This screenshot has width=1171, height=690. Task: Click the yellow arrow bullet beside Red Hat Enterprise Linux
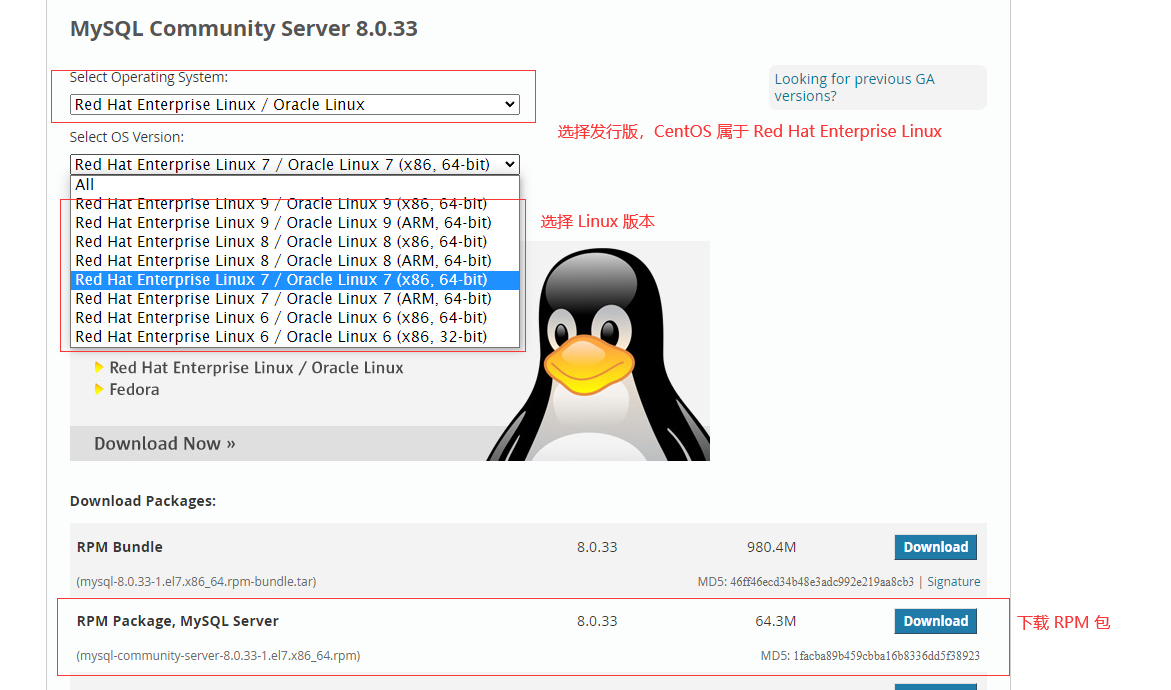coord(99,367)
